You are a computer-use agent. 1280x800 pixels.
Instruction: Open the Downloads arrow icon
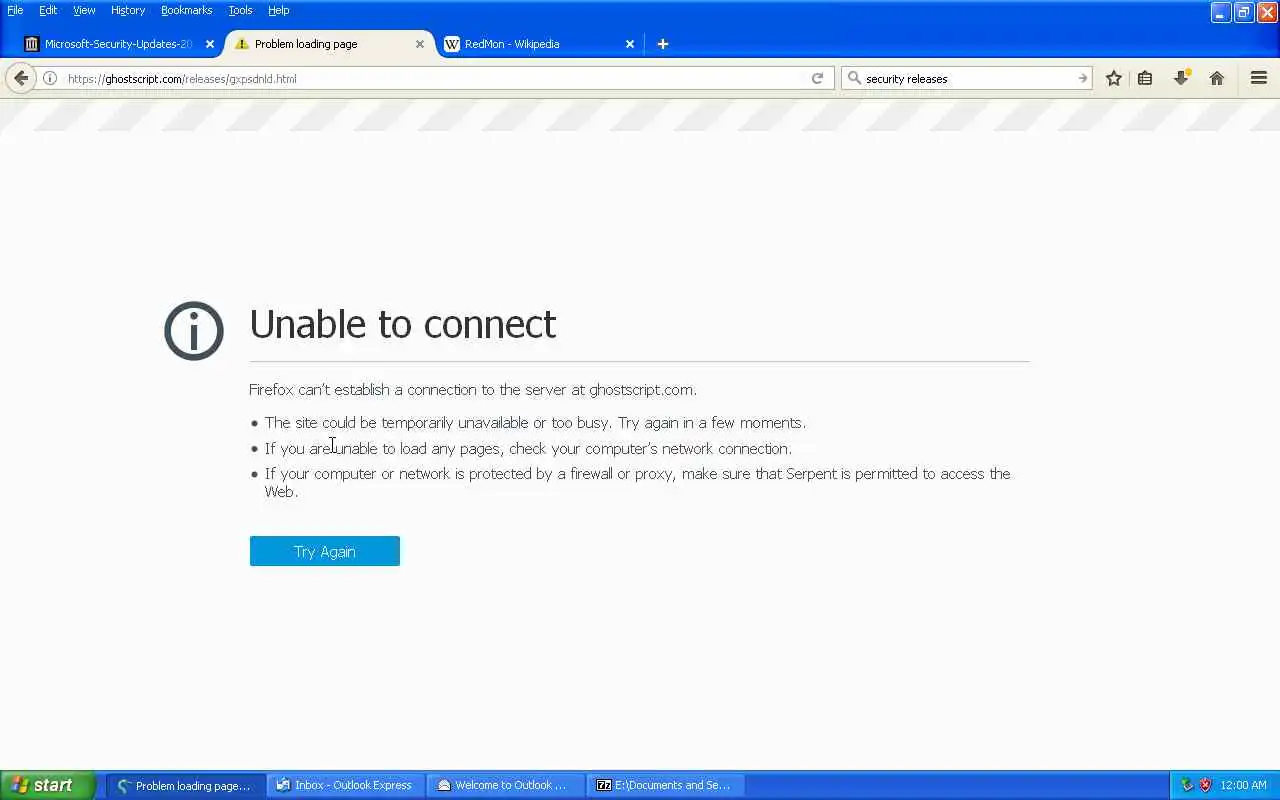(x=1181, y=78)
